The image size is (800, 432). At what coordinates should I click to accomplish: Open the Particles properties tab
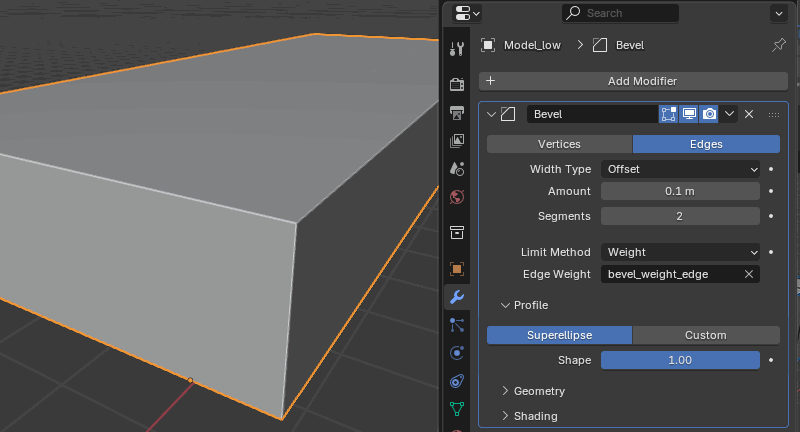(x=457, y=325)
